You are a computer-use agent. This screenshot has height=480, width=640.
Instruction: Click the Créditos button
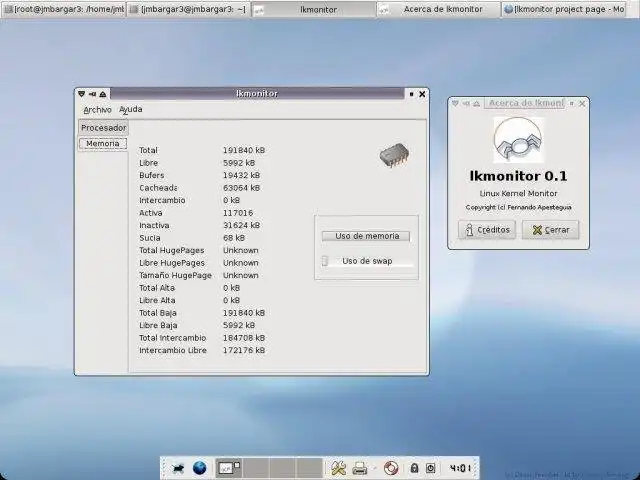(487, 230)
